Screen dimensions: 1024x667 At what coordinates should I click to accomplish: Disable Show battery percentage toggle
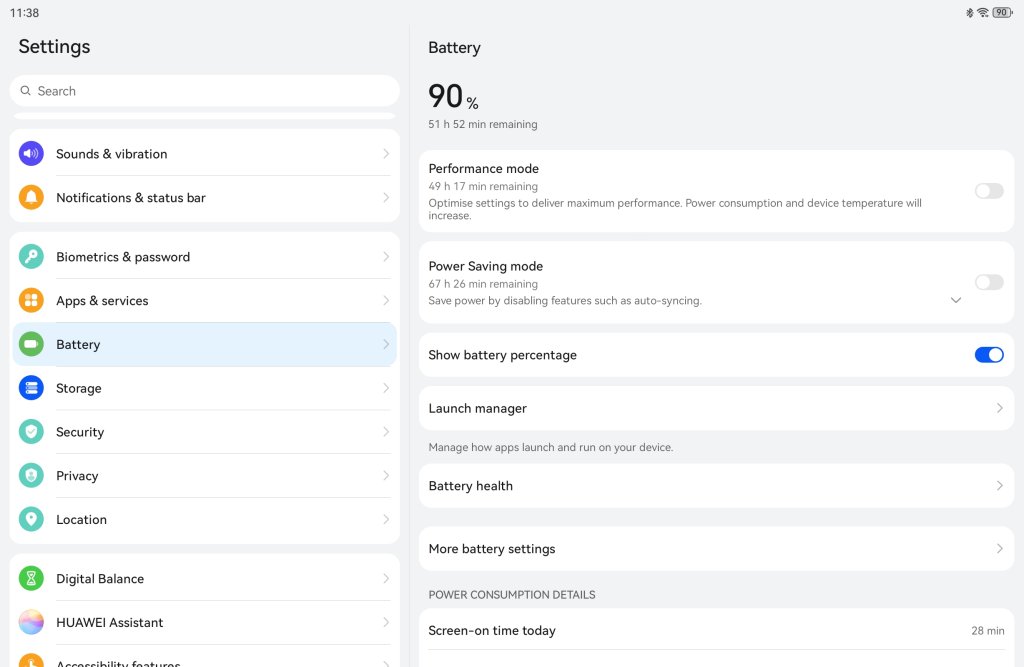[988, 355]
